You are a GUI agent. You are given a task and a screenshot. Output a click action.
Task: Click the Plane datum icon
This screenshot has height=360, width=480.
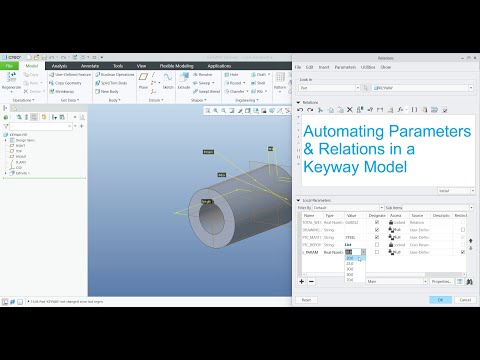click(143, 77)
